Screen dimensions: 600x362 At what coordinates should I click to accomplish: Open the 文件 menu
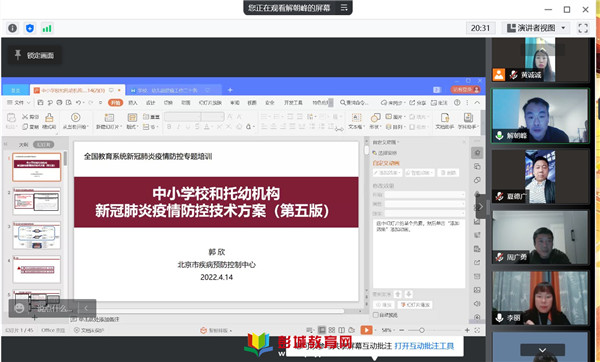click(x=19, y=103)
